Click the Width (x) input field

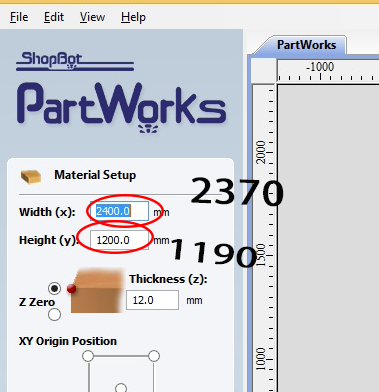coord(119,211)
